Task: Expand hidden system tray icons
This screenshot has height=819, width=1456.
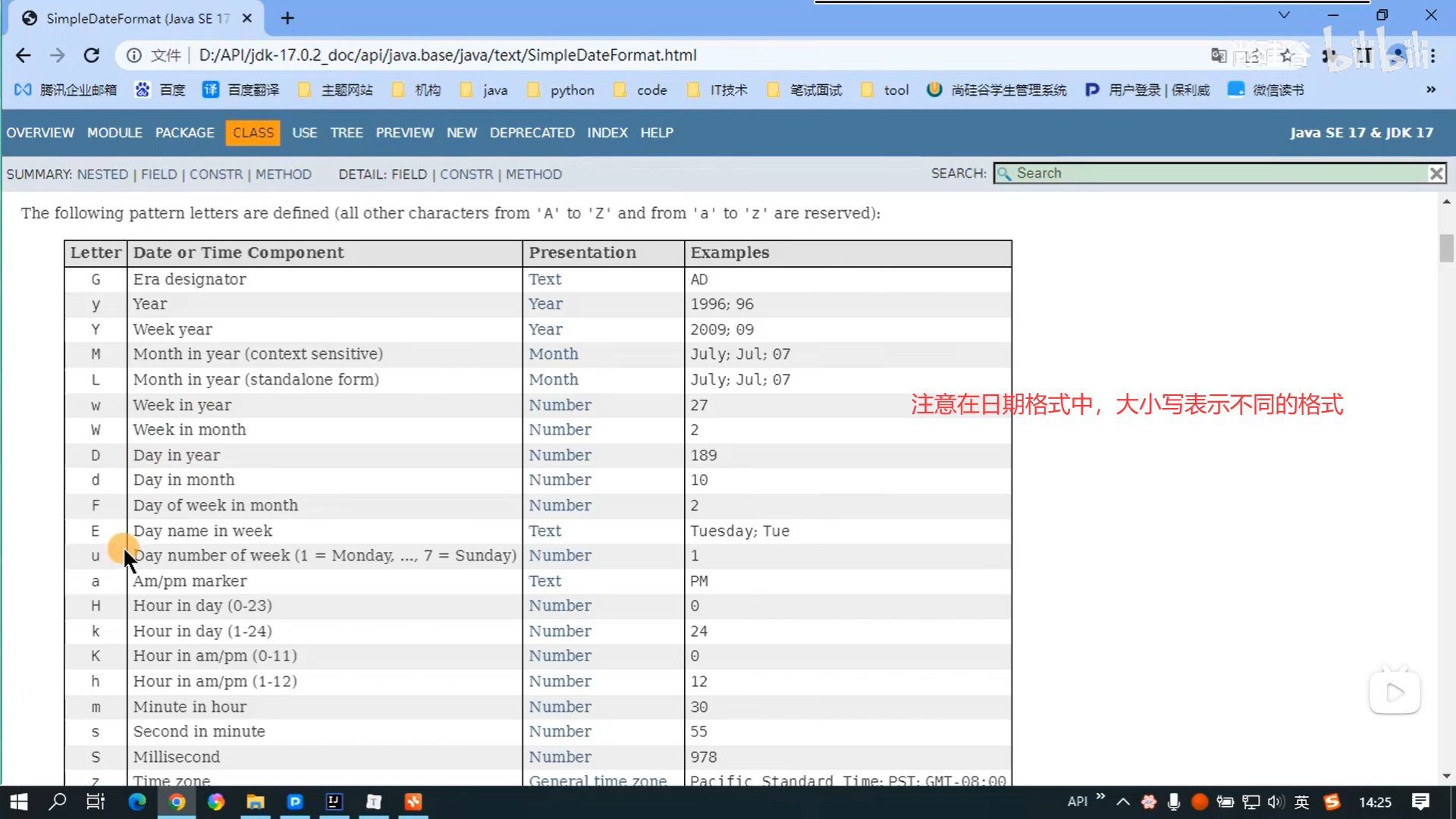Action: pyautogui.click(x=1123, y=802)
